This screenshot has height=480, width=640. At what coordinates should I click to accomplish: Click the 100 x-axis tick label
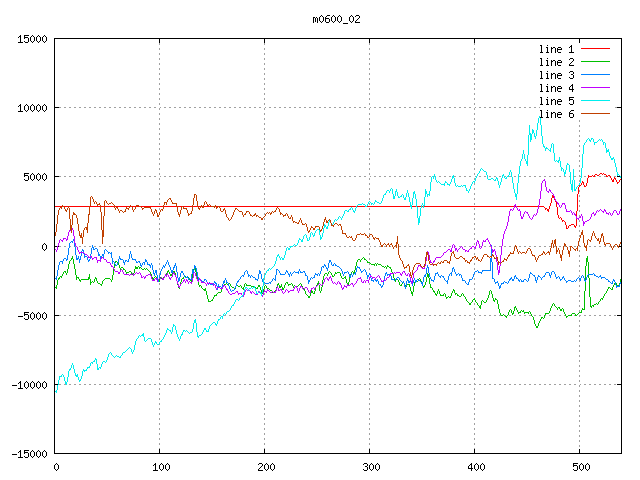coord(160,467)
